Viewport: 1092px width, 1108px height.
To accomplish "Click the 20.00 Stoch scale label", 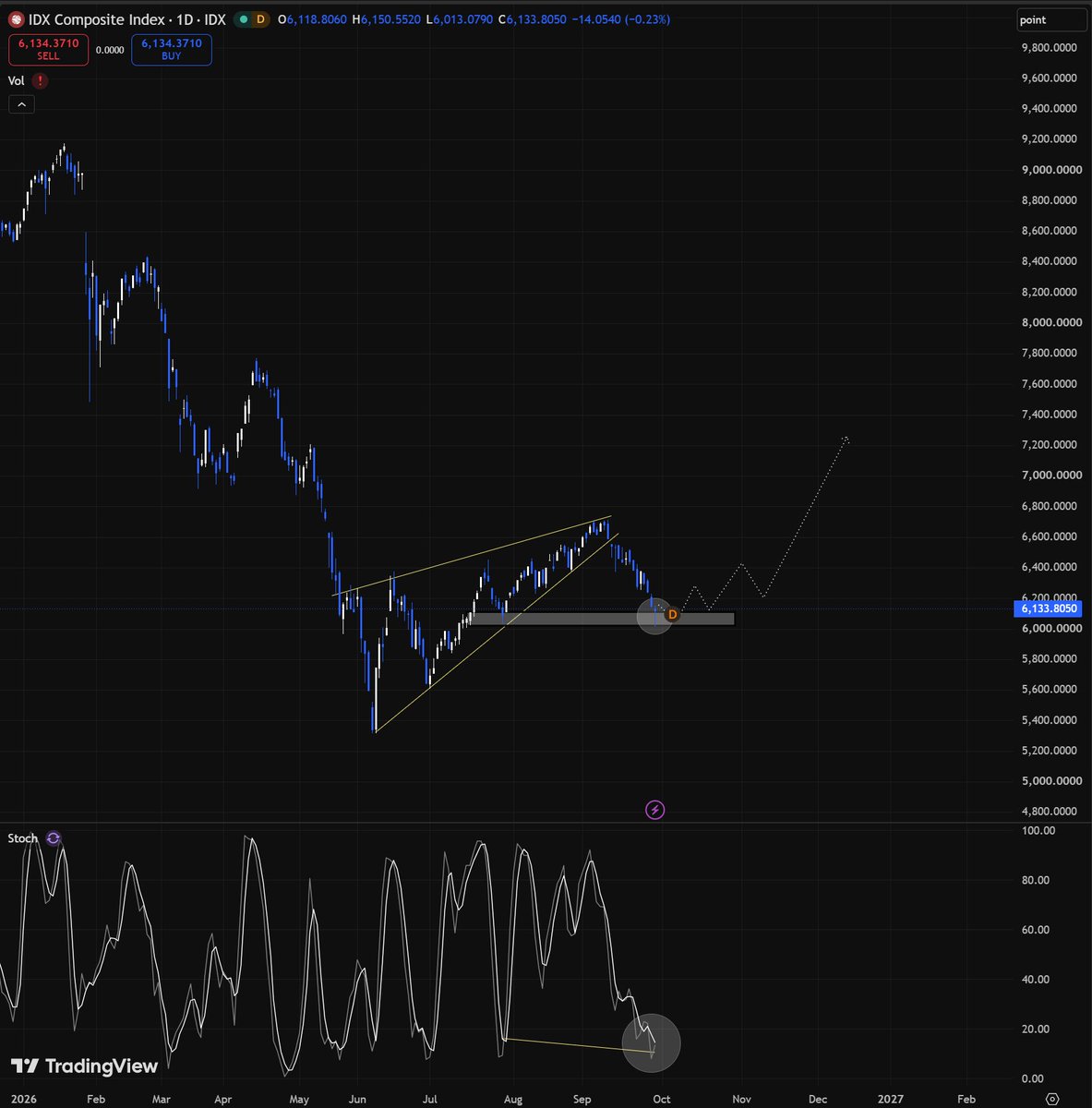I will [x=1036, y=1030].
